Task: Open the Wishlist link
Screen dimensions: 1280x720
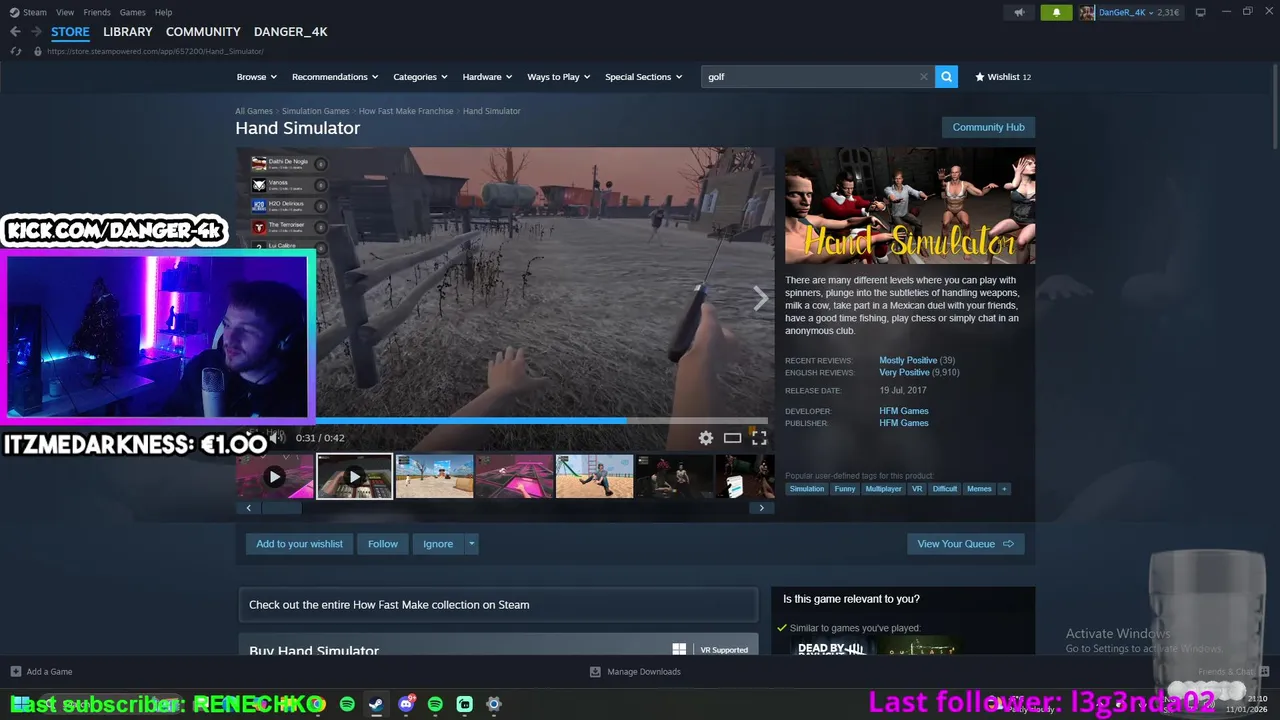Action: coord(1003,77)
